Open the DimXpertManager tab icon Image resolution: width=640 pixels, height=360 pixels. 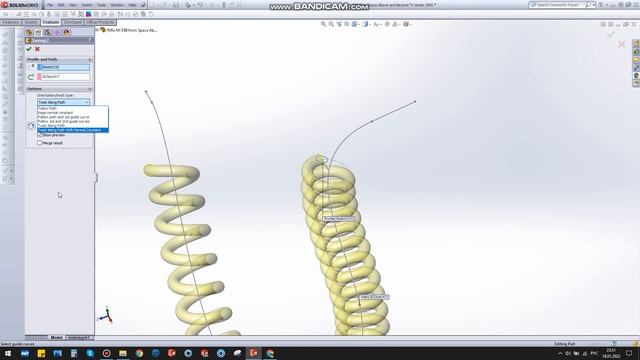pyautogui.click(x=57, y=32)
